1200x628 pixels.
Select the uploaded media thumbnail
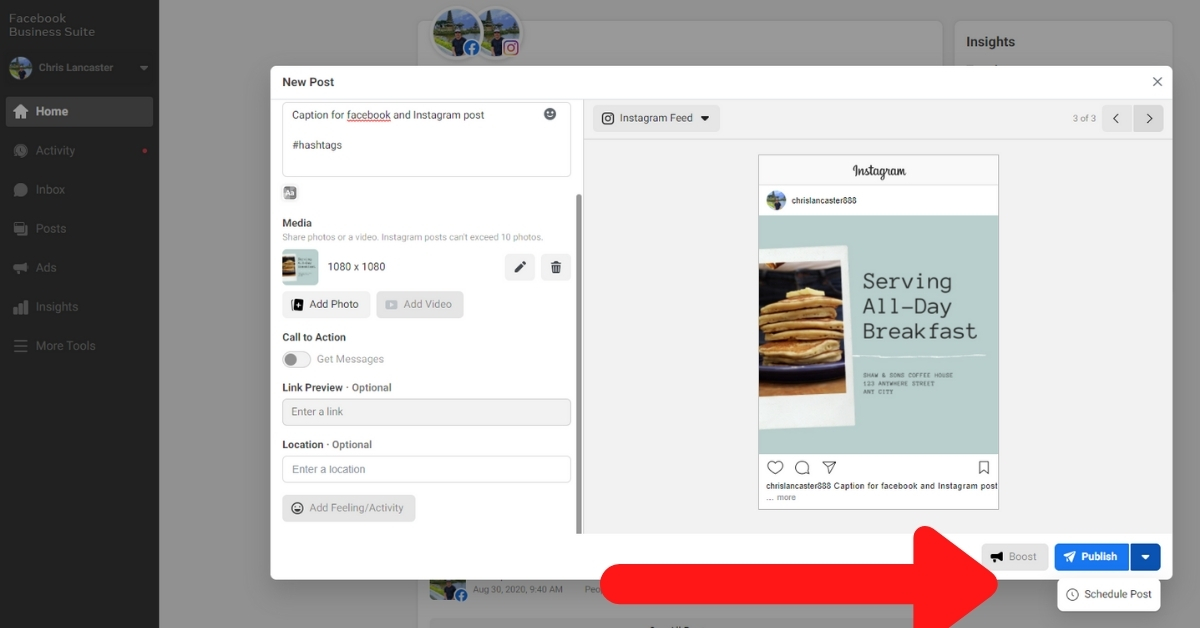[301, 267]
